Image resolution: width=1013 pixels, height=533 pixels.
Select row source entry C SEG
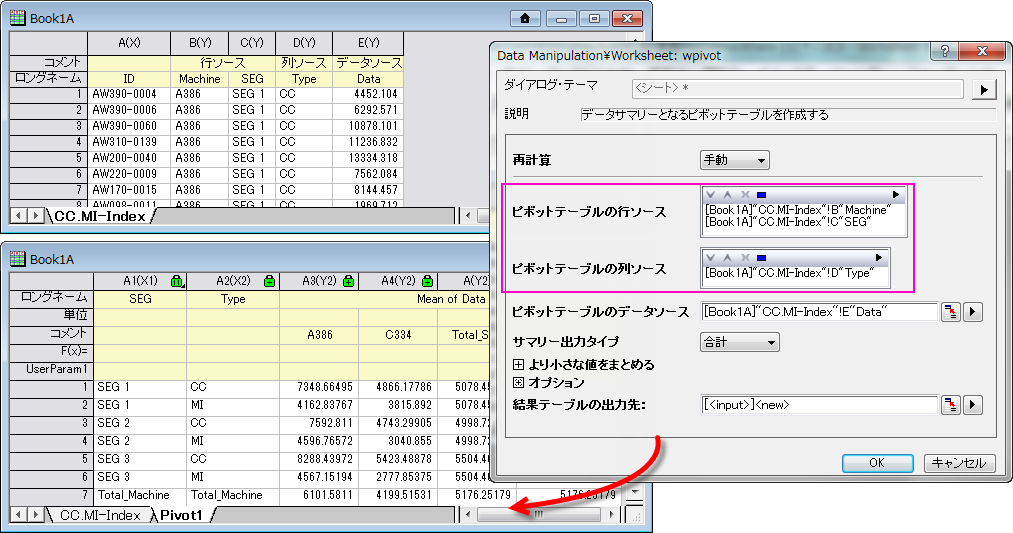[789, 222]
